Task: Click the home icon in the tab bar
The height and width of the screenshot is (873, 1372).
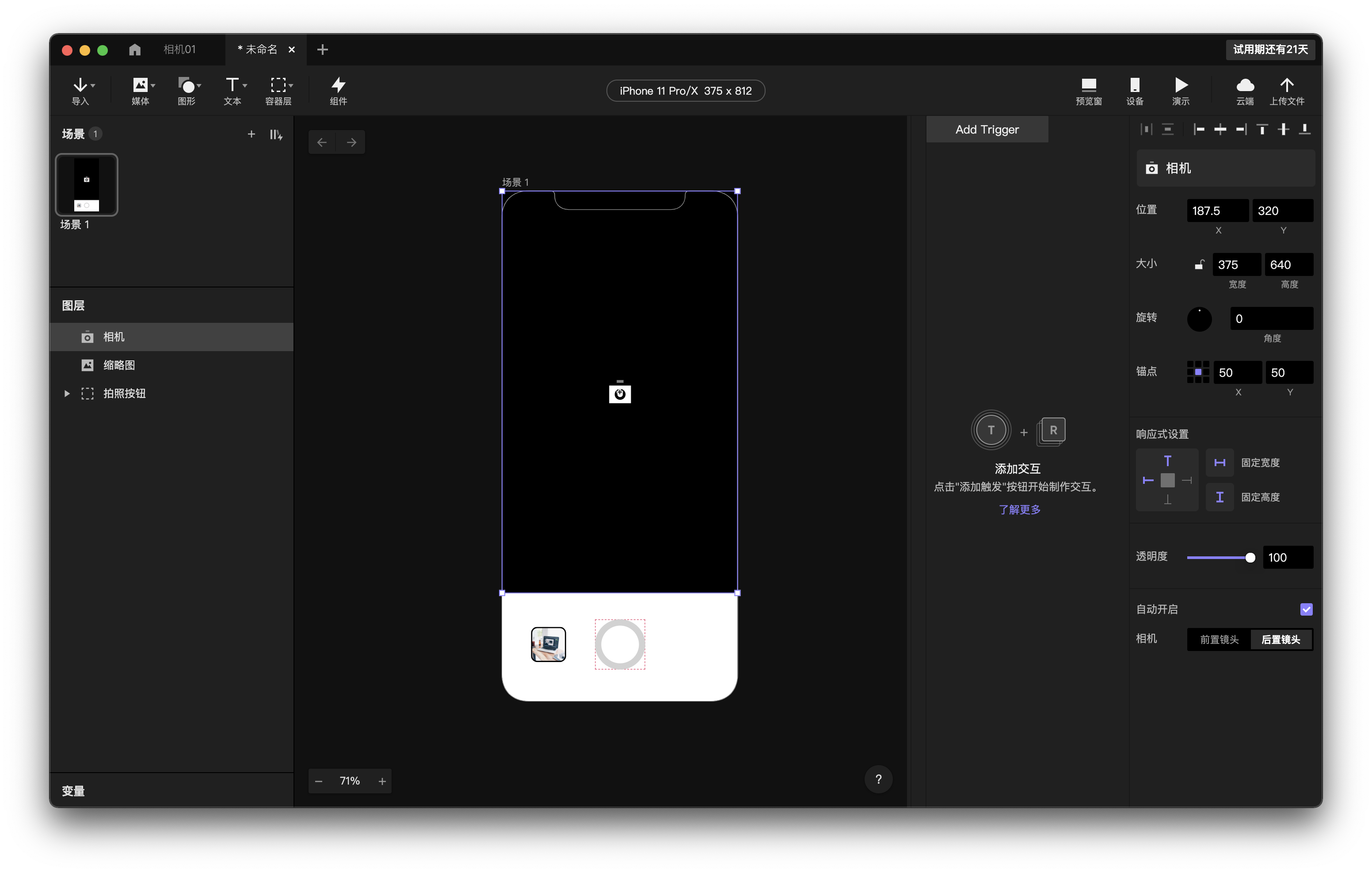Action: (134, 50)
